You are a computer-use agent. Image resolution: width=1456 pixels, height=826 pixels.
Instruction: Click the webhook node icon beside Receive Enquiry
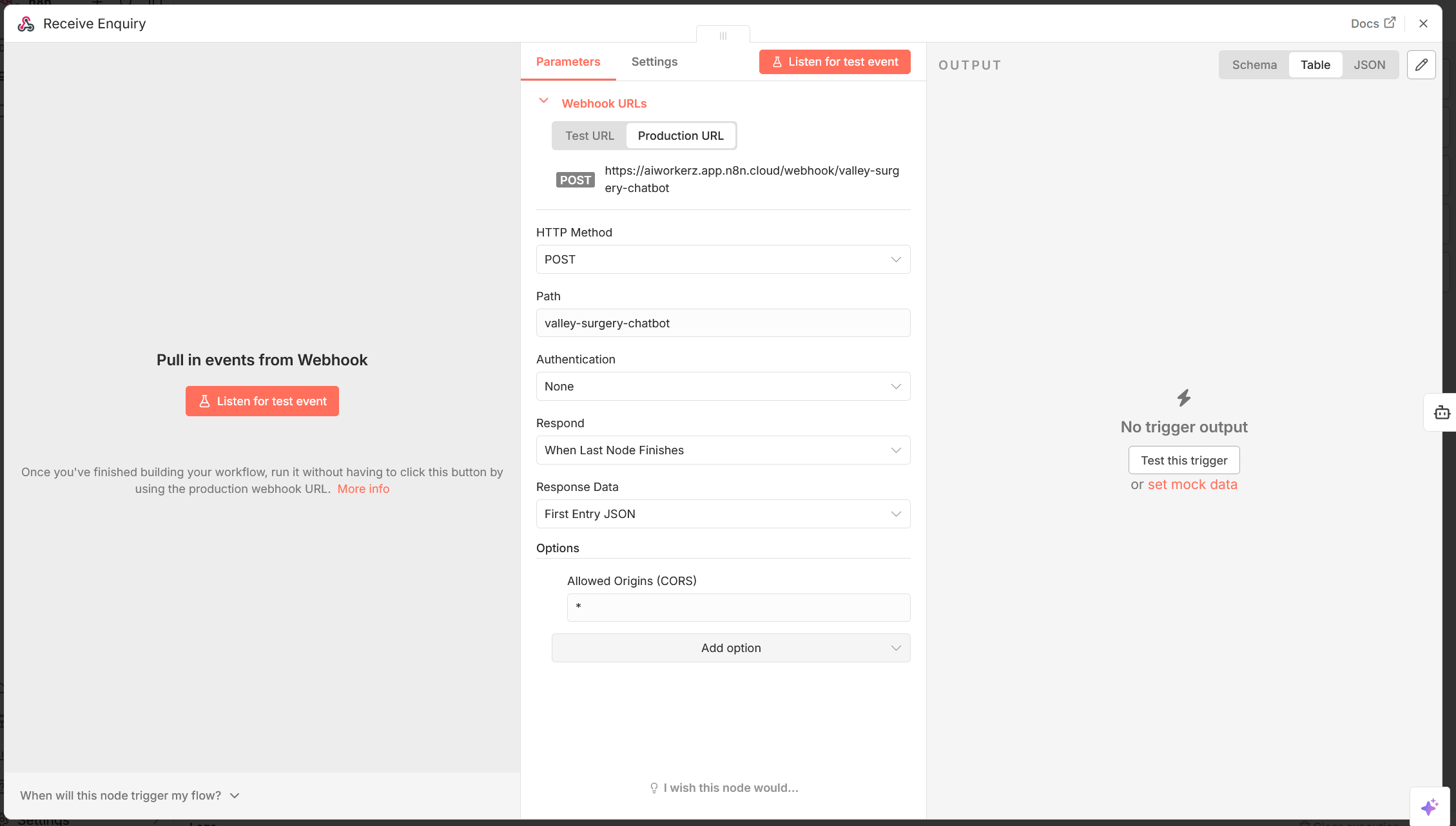[26, 24]
